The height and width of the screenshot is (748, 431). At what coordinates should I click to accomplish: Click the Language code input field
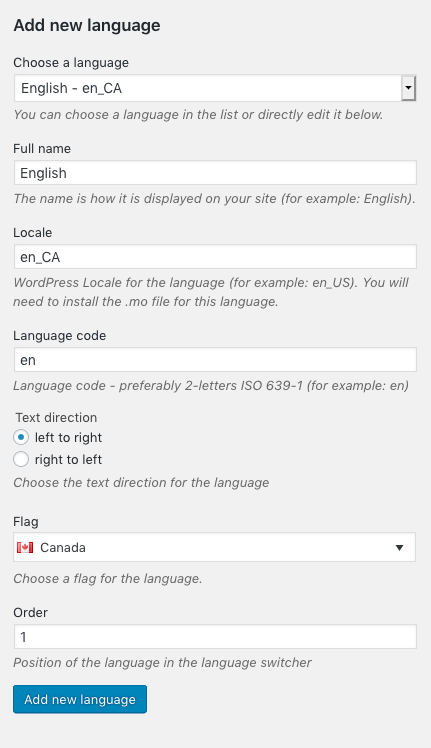coord(215,360)
